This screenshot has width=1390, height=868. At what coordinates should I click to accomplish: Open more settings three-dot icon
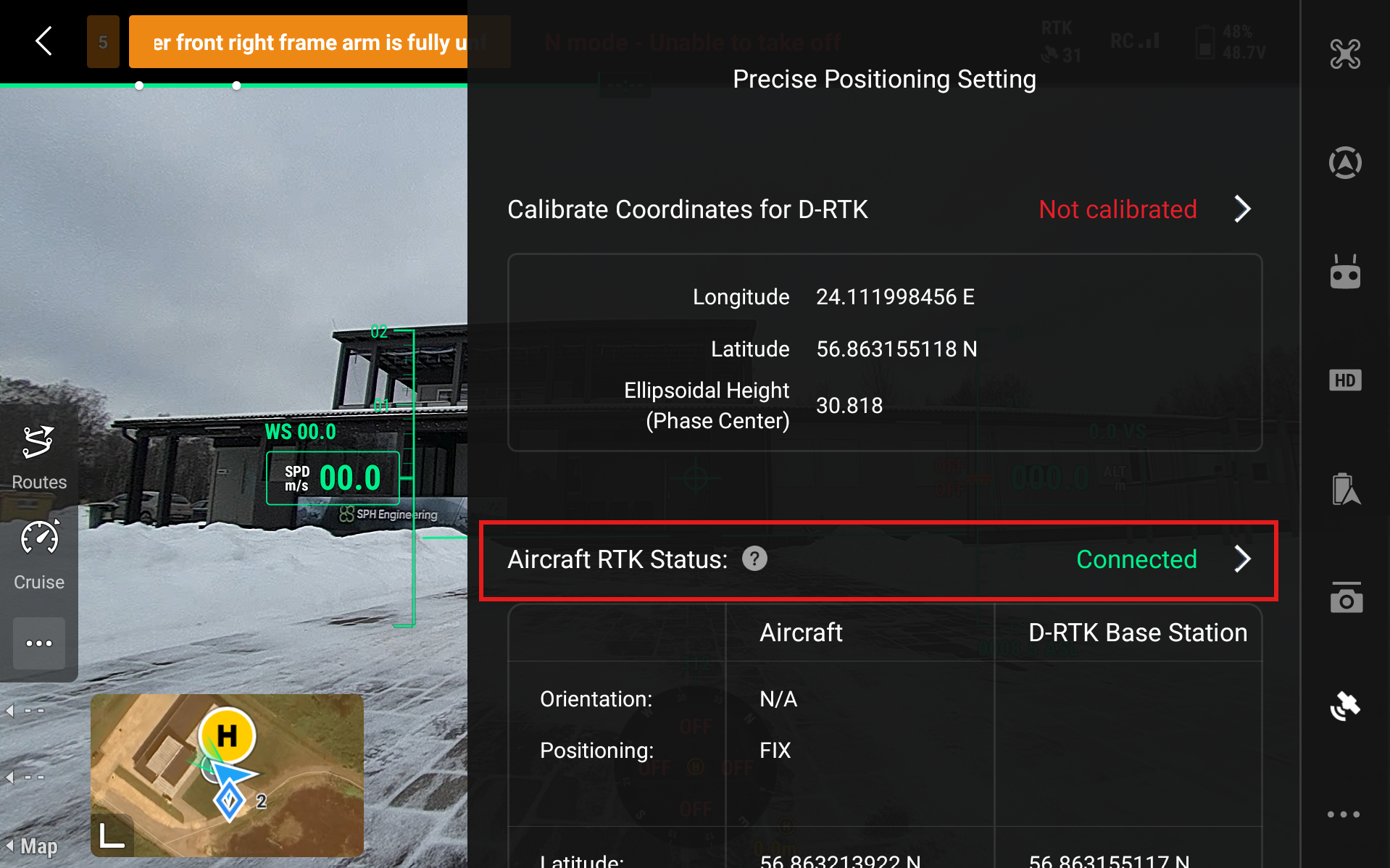click(1343, 814)
